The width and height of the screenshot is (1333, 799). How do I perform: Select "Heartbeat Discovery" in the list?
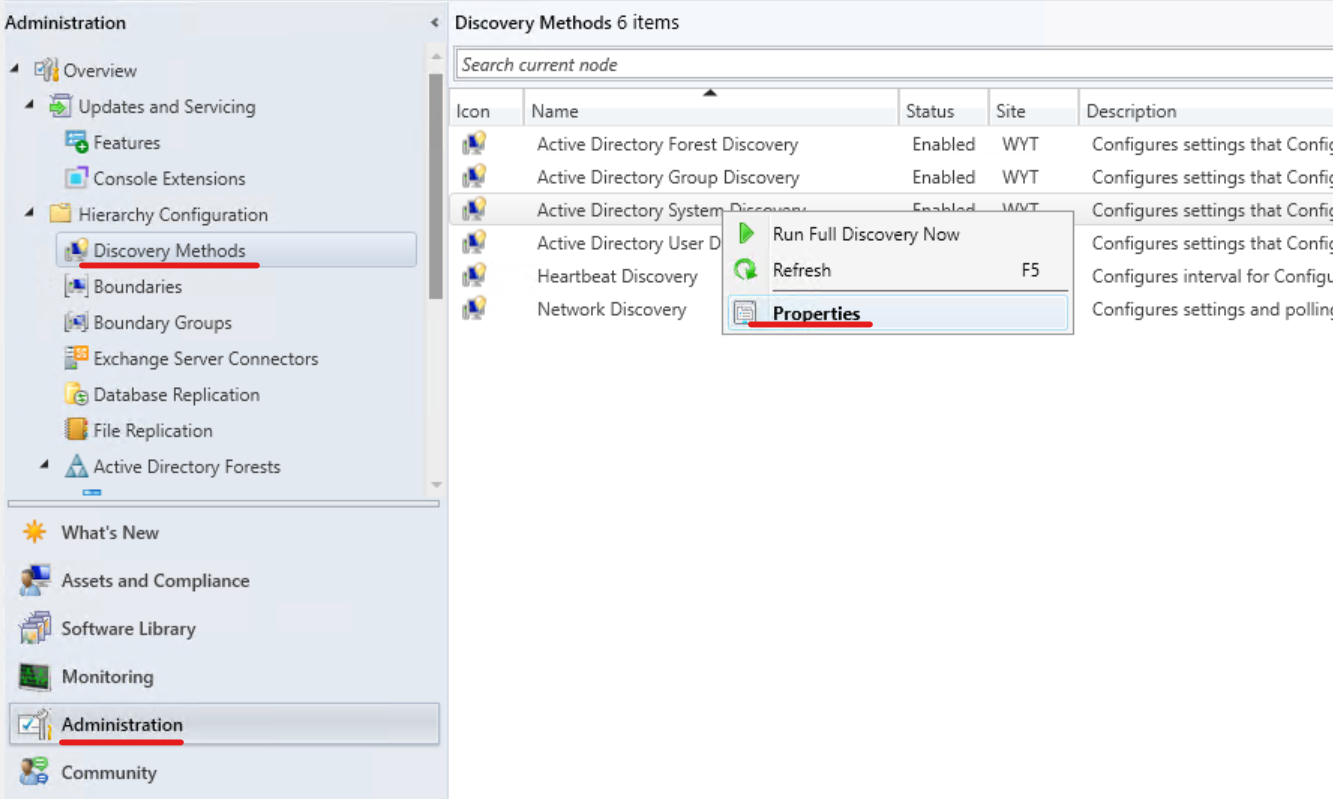617,276
